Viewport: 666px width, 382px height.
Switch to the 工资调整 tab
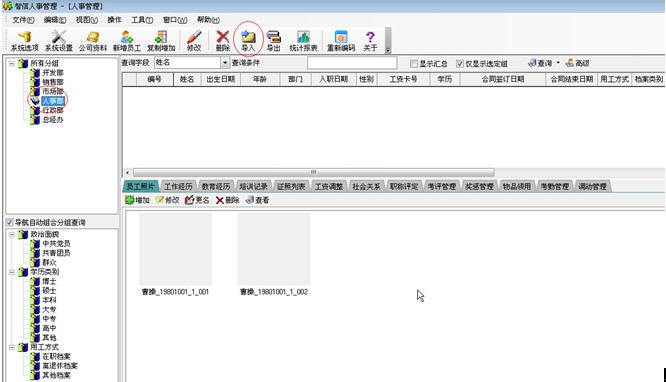(x=329, y=186)
